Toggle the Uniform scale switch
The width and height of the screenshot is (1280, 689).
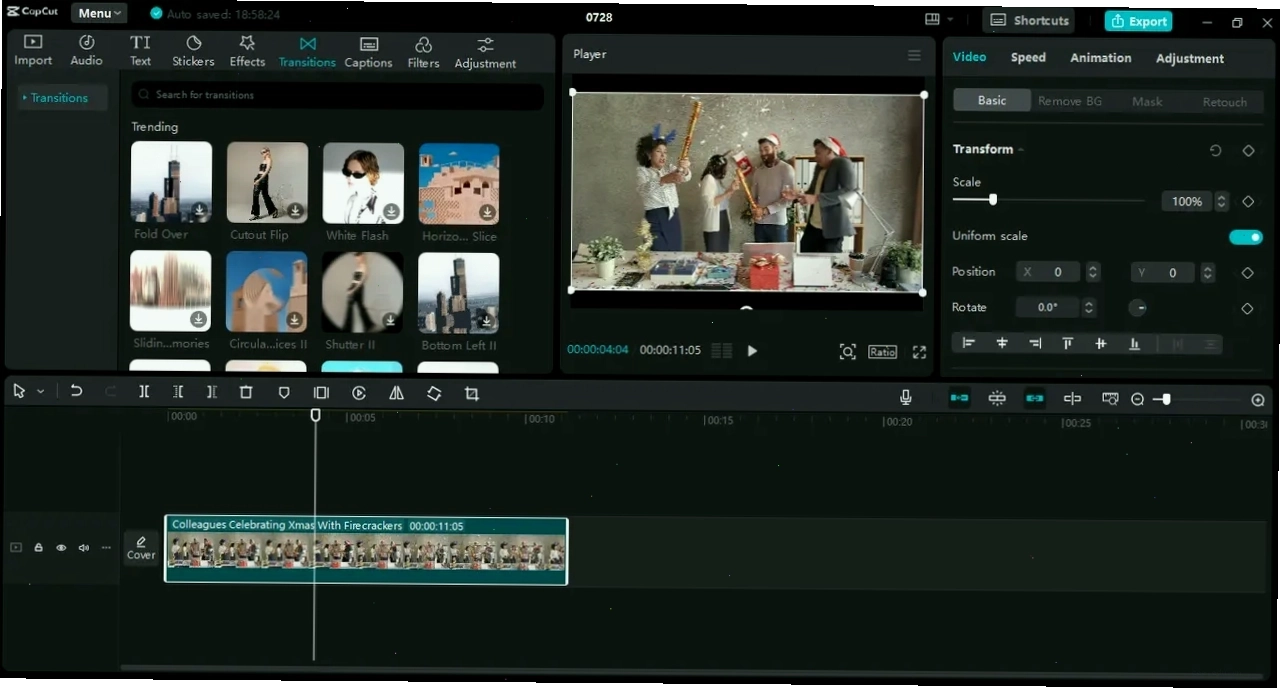[1245, 237]
